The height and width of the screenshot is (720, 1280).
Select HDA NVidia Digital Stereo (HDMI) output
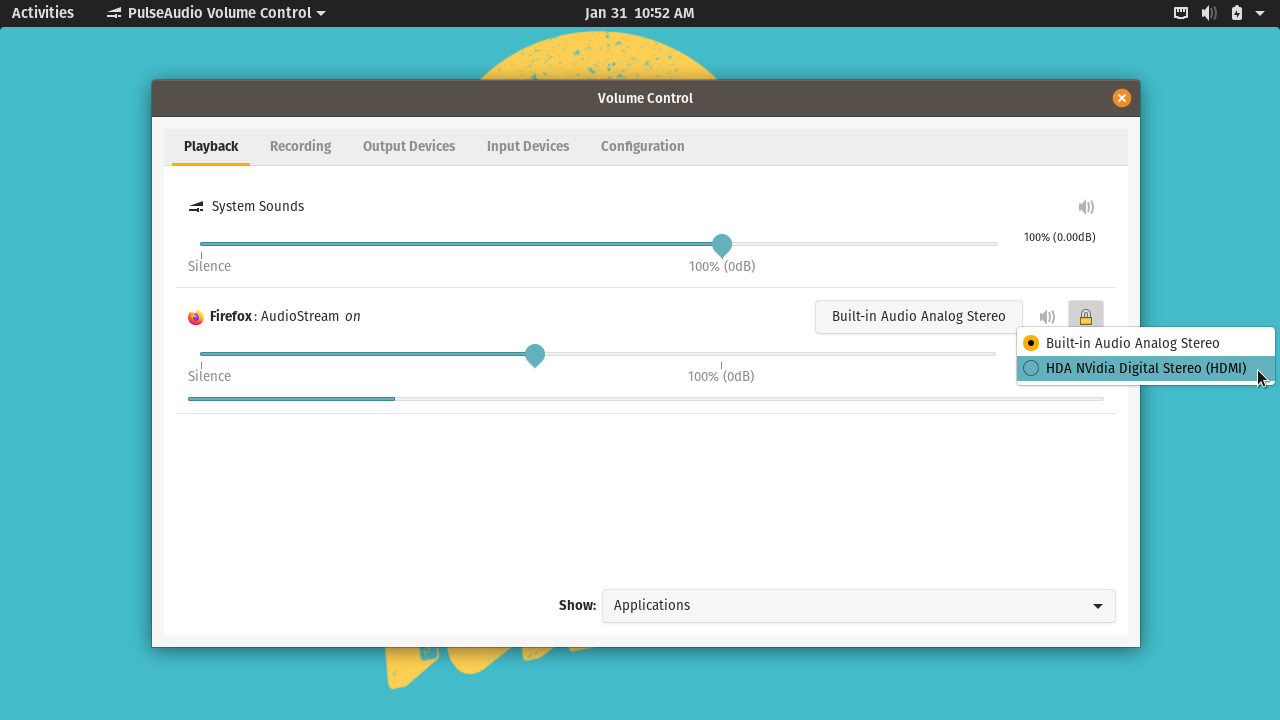pos(1144,368)
